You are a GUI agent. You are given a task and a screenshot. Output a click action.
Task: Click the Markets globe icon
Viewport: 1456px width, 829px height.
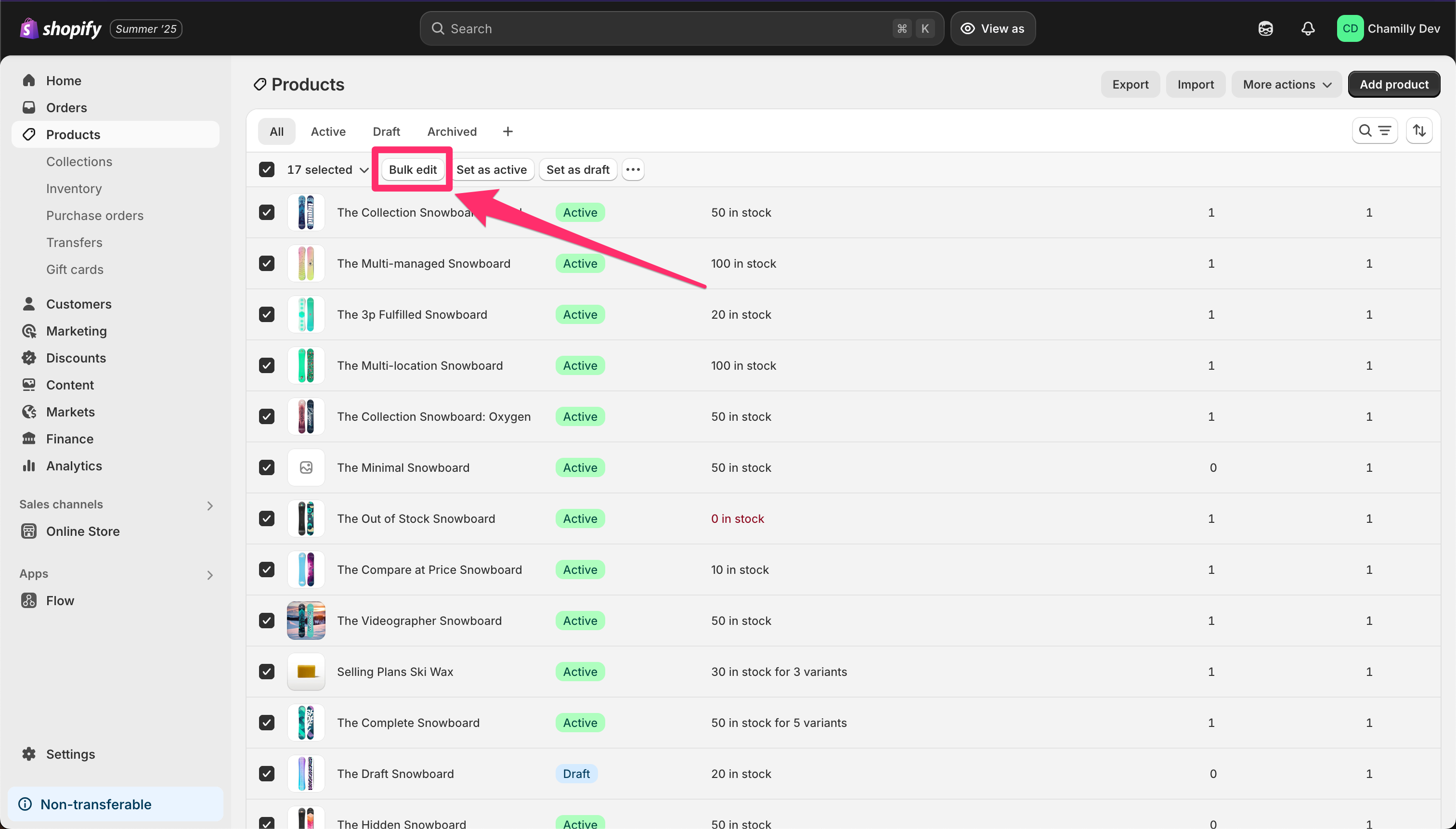pos(29,412)
